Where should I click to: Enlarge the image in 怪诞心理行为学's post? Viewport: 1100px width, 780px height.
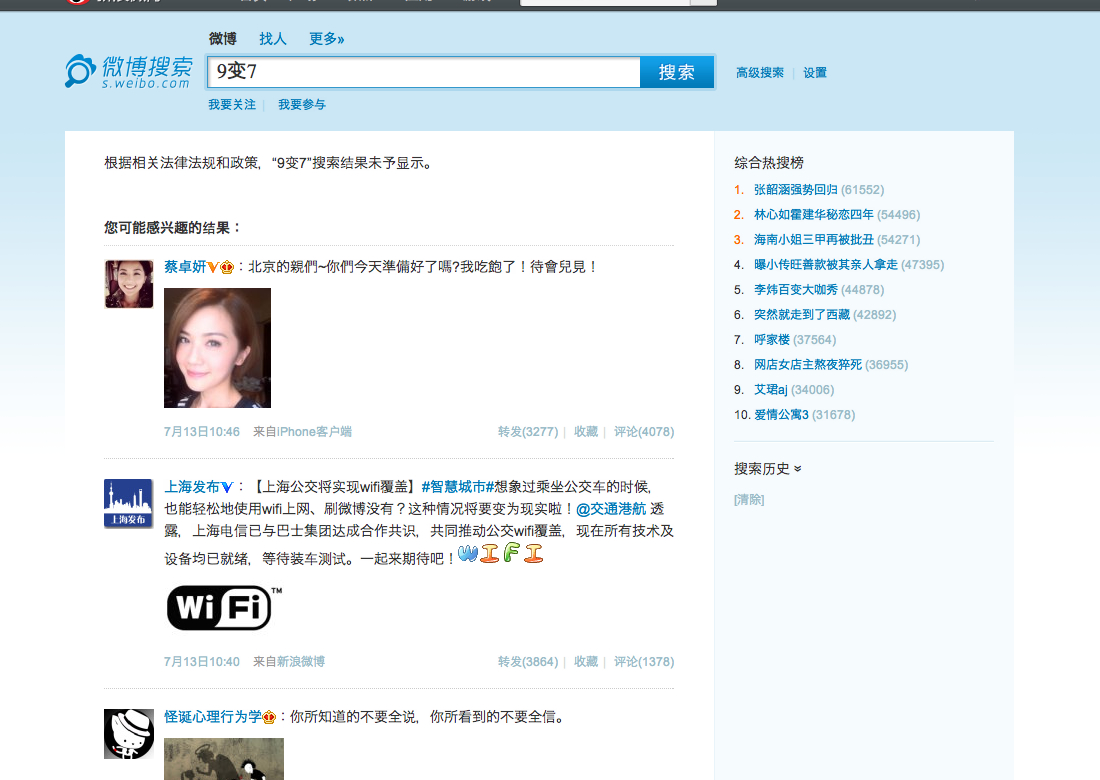224,759
